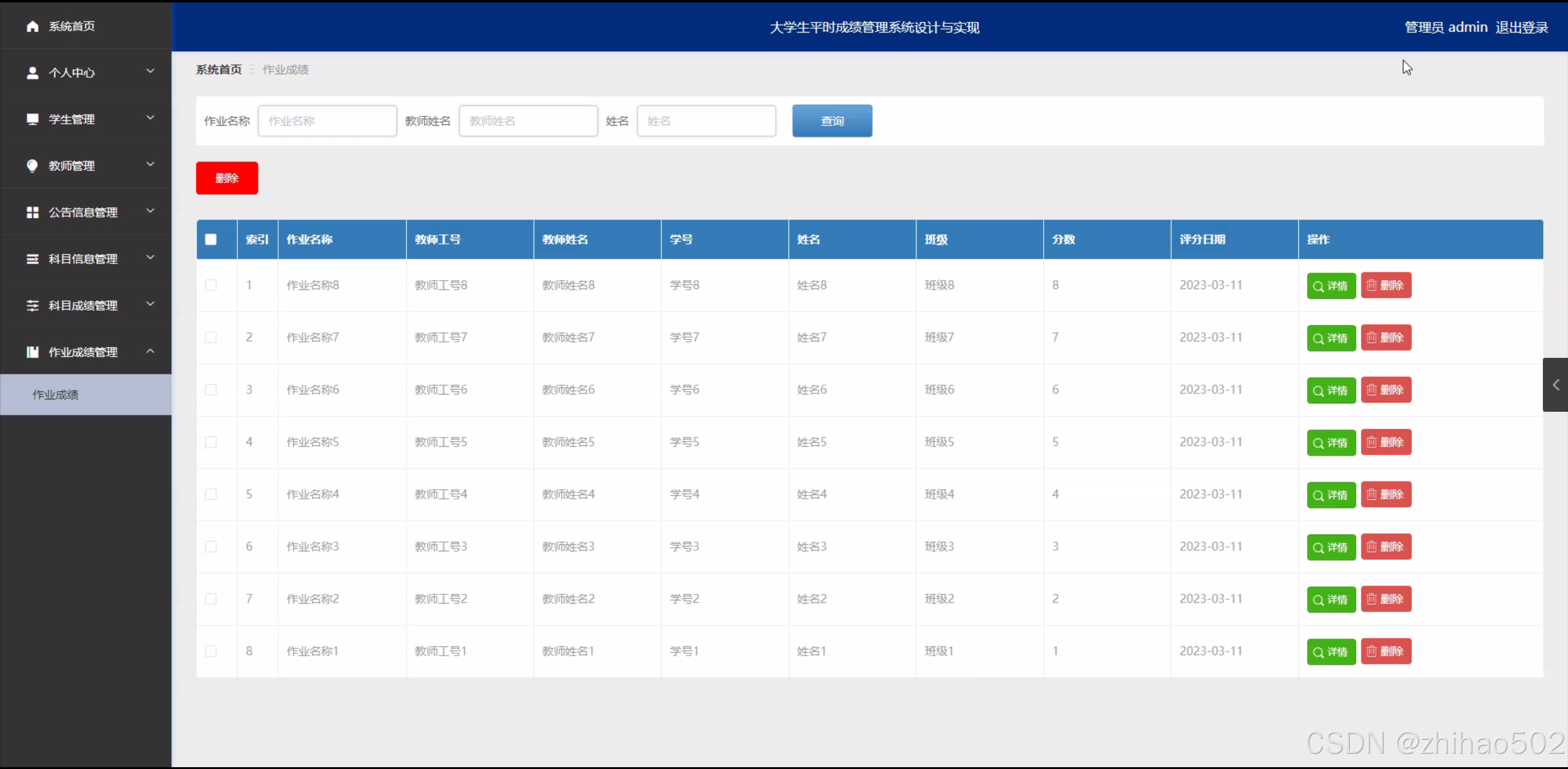Click the lightbulb icon for 教师管理
This screenshot has height=769, width=1568.
[32, 165]
